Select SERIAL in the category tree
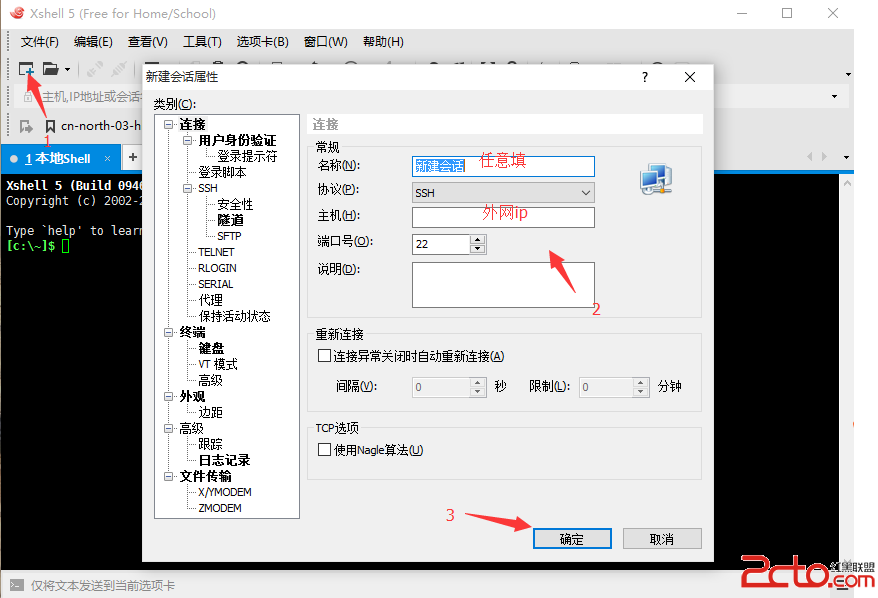878x598 pixels. 216,284
